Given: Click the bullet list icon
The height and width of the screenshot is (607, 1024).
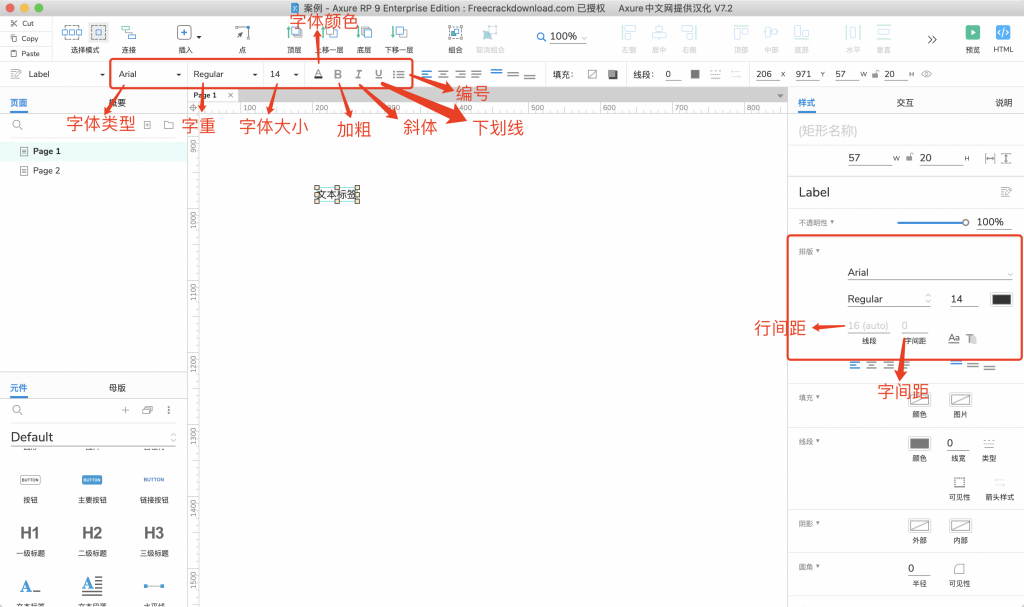Looking at the screenshot, I should tap(399, 74).
